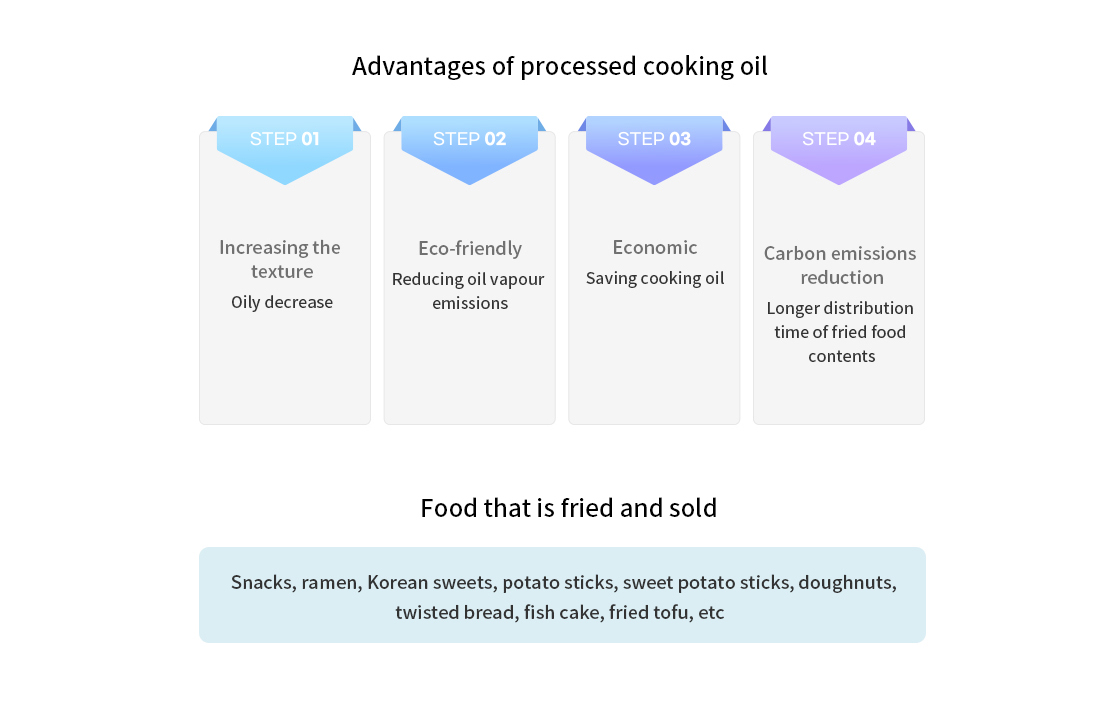Click 'Reducing oil vapour emissions' description
Image resolution: width=1100 pixels, height=705 pixels.
click(x=469, y=291)
